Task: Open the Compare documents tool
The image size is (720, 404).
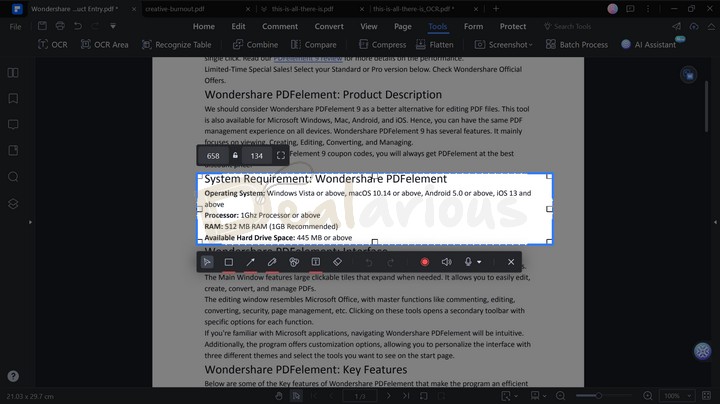Action: [314, 45]
